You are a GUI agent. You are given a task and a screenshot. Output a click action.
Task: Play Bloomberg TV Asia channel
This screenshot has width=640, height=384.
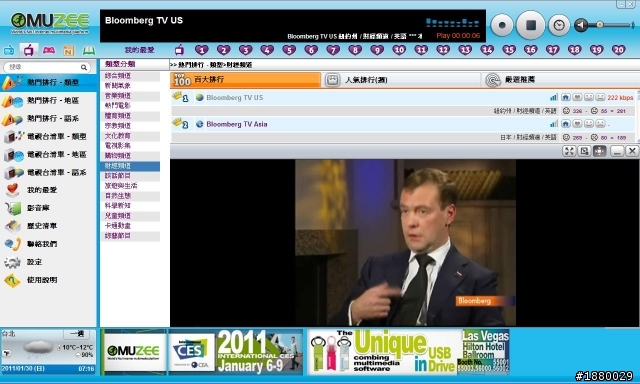(237, 124)
